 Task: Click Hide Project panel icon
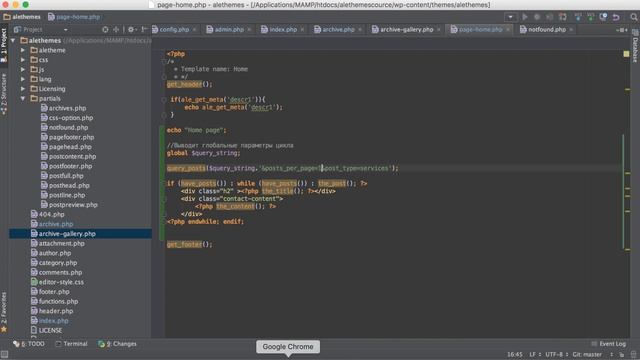point(144,29)
